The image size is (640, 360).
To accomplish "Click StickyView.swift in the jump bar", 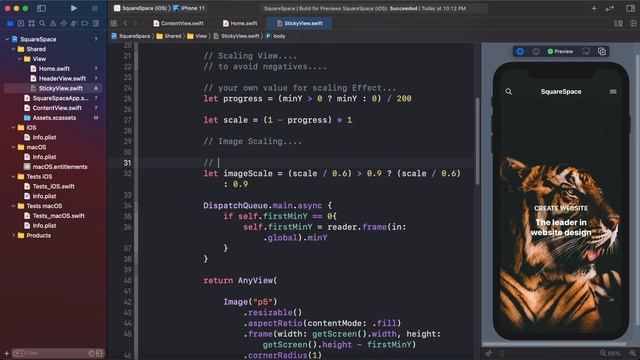I will 236,36.
